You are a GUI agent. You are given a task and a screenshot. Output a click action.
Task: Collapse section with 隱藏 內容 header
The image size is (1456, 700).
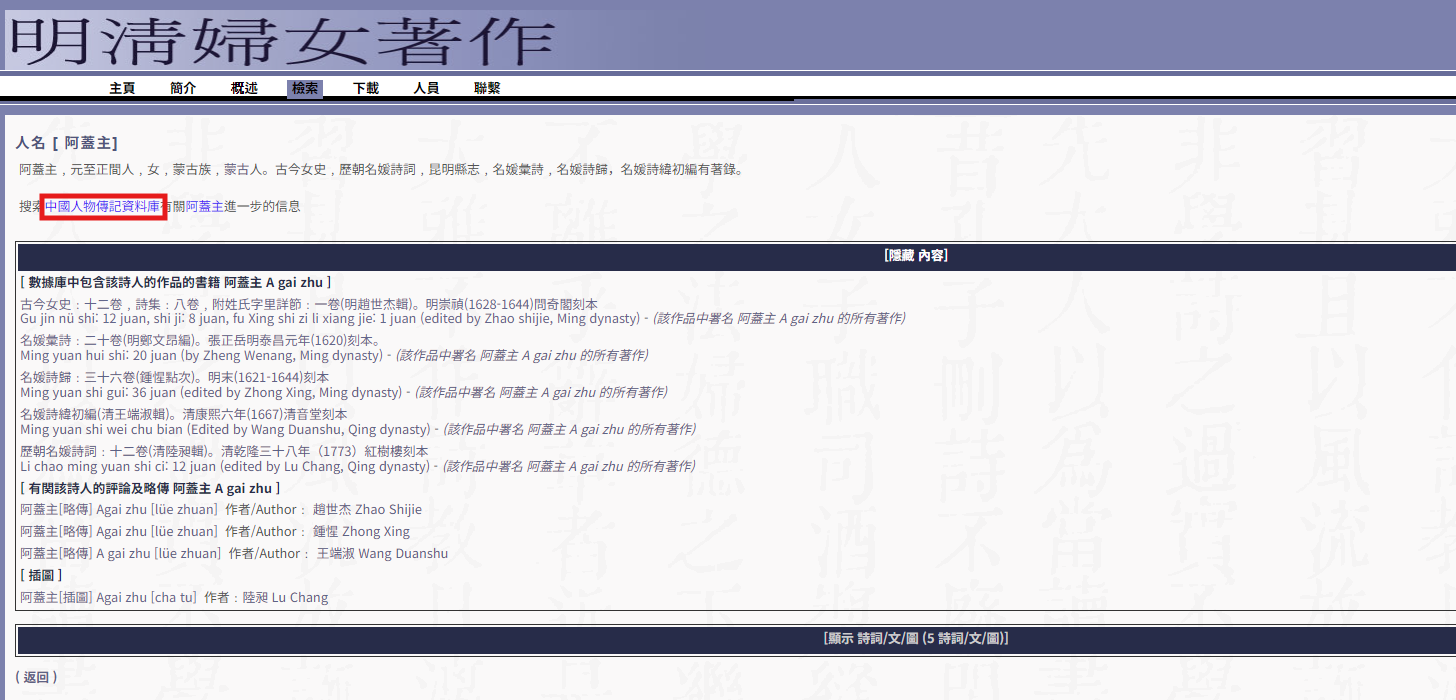pos(915,256)
